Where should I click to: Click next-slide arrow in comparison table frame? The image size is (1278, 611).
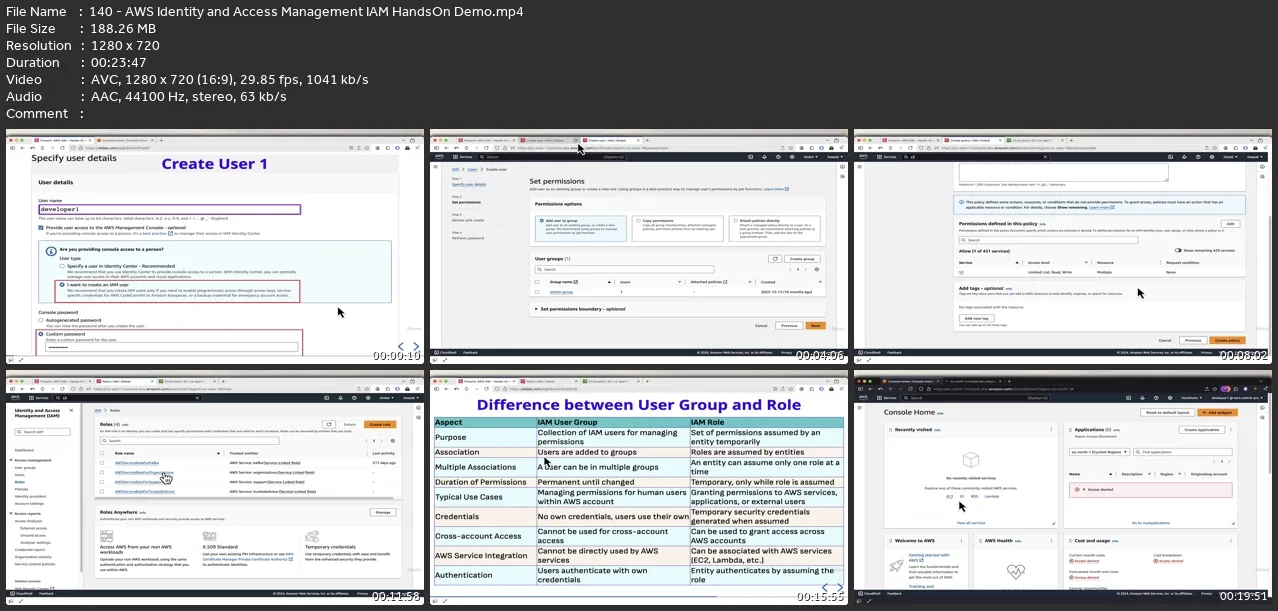(840, 588)
